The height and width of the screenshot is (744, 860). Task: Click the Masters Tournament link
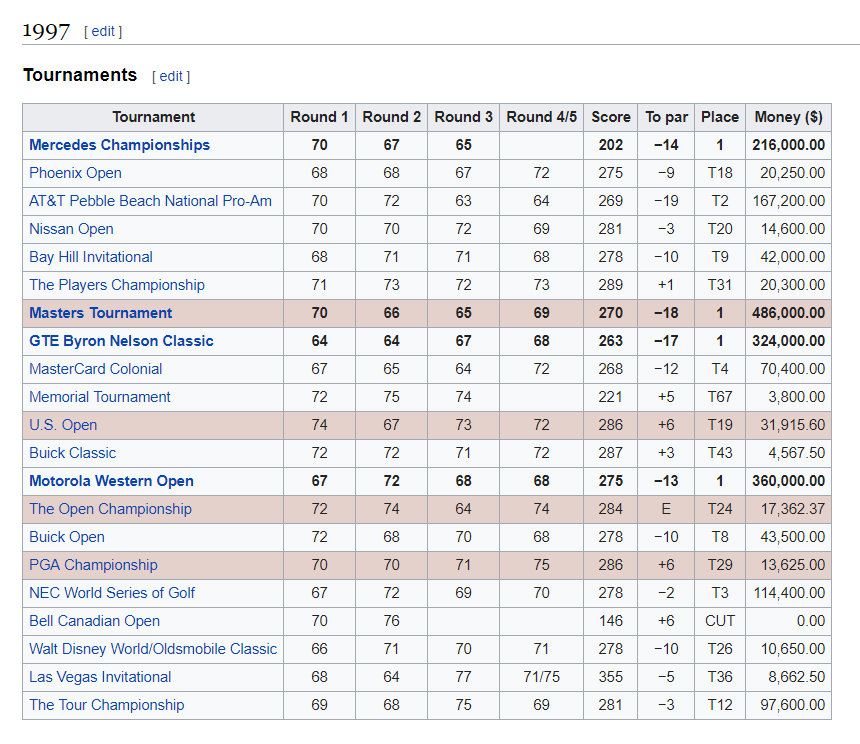(x=100, y=313)
